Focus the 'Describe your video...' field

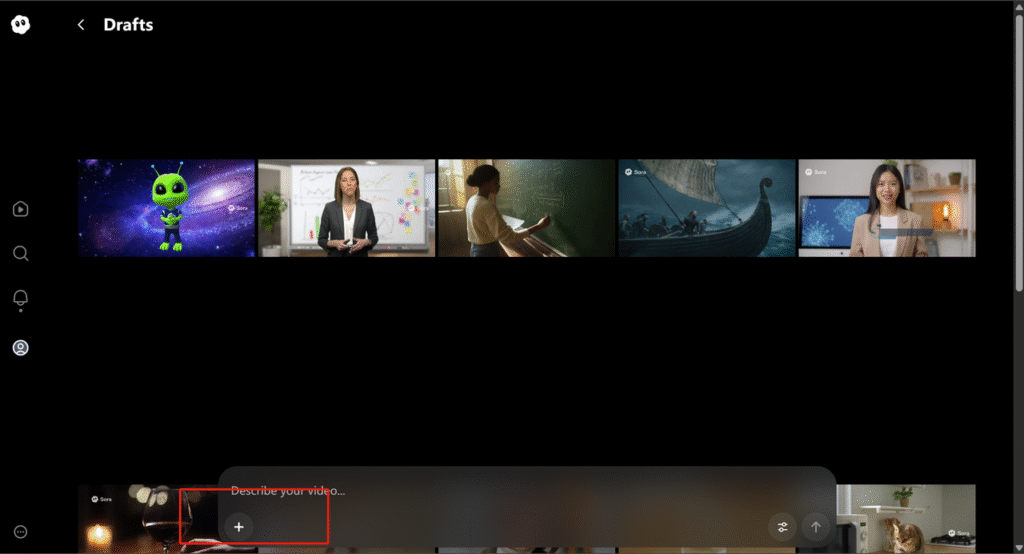[x=500, y=491]
